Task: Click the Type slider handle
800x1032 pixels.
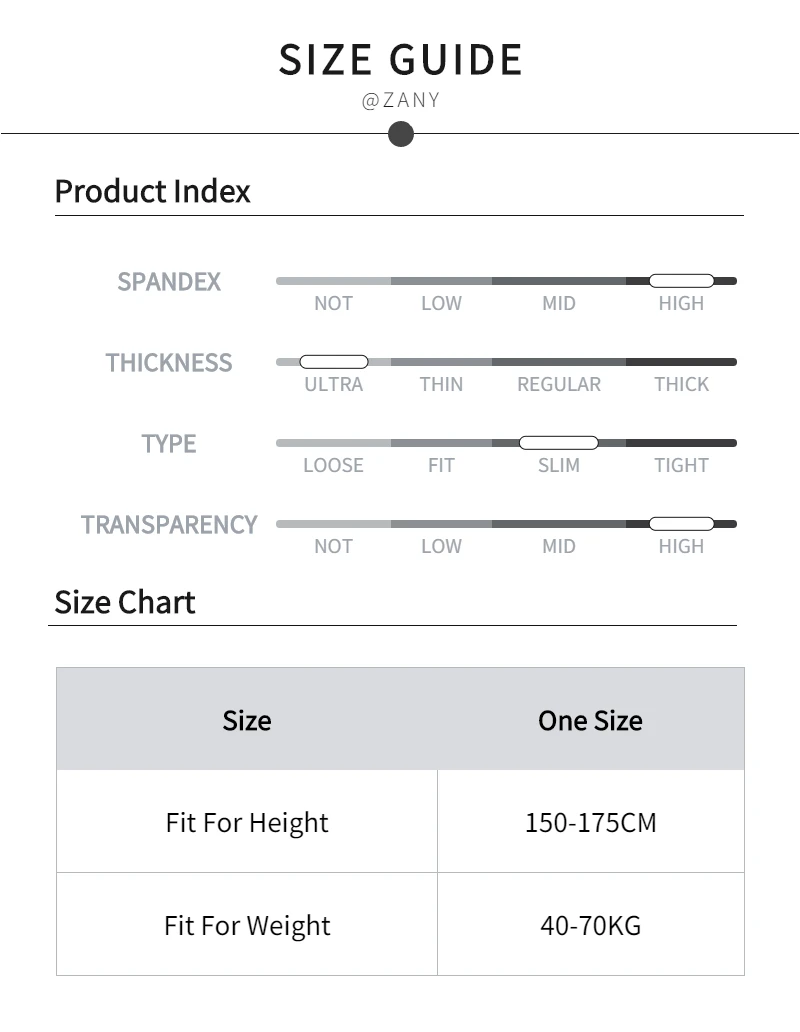Action: (x=558, y=443)
